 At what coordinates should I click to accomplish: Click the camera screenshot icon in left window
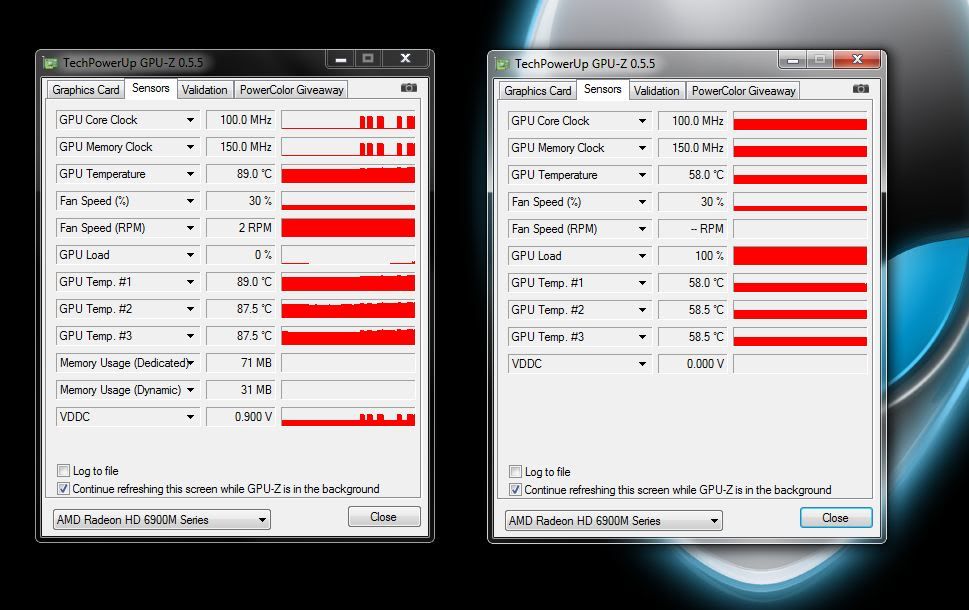408,88
